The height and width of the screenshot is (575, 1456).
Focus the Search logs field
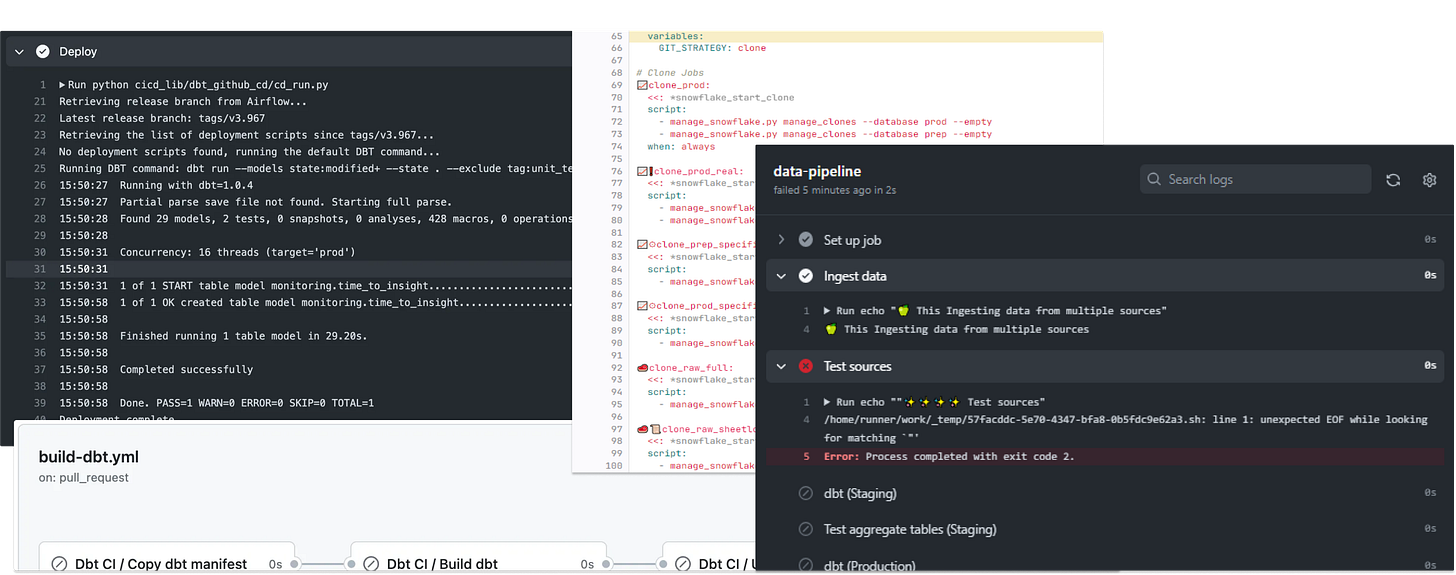click(x=1255, y=179)
